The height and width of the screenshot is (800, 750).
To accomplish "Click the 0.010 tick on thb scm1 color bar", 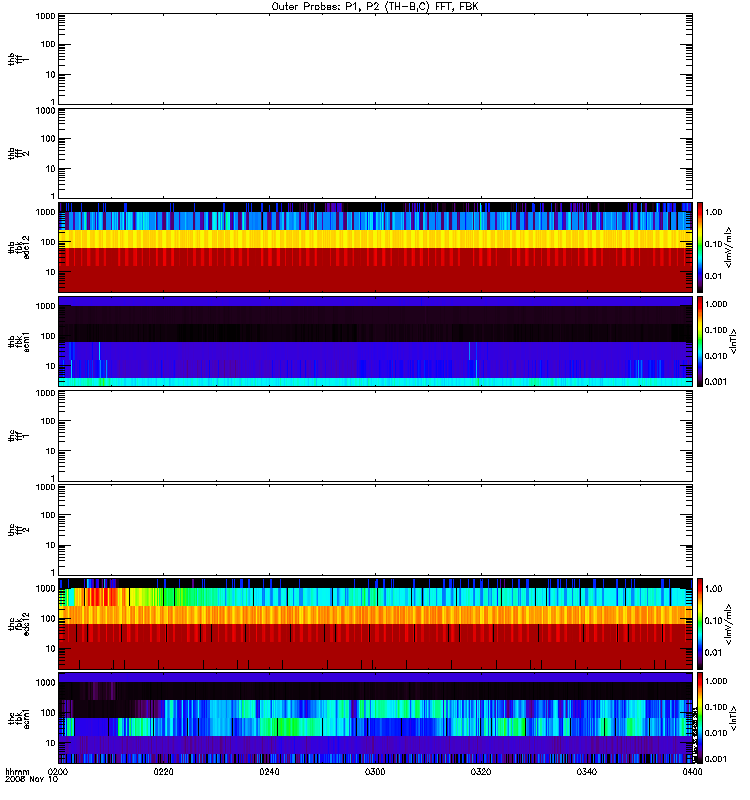I will 716,356.
